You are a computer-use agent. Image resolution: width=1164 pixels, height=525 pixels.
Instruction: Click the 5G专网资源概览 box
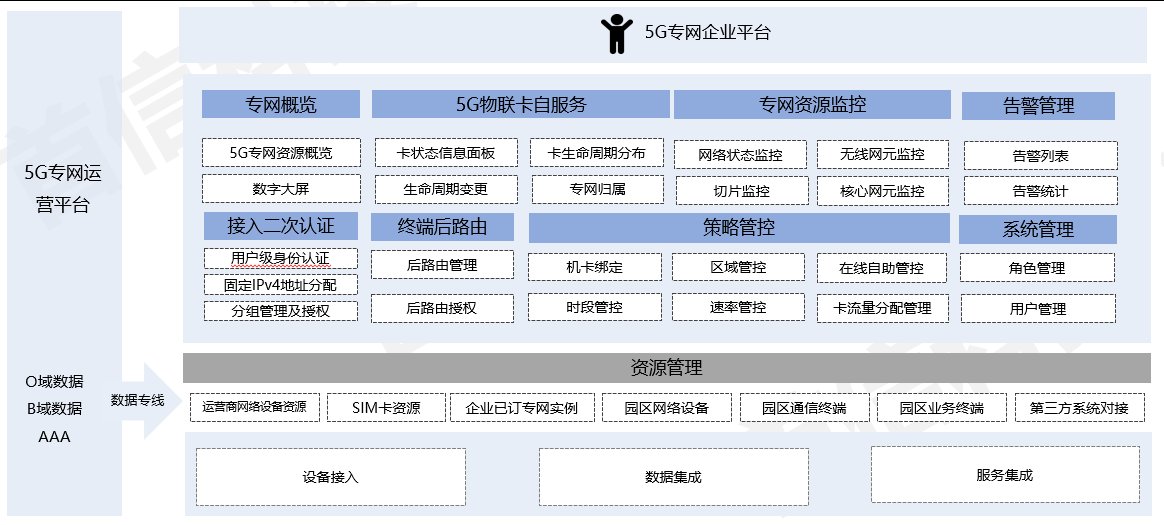(280, 153)
